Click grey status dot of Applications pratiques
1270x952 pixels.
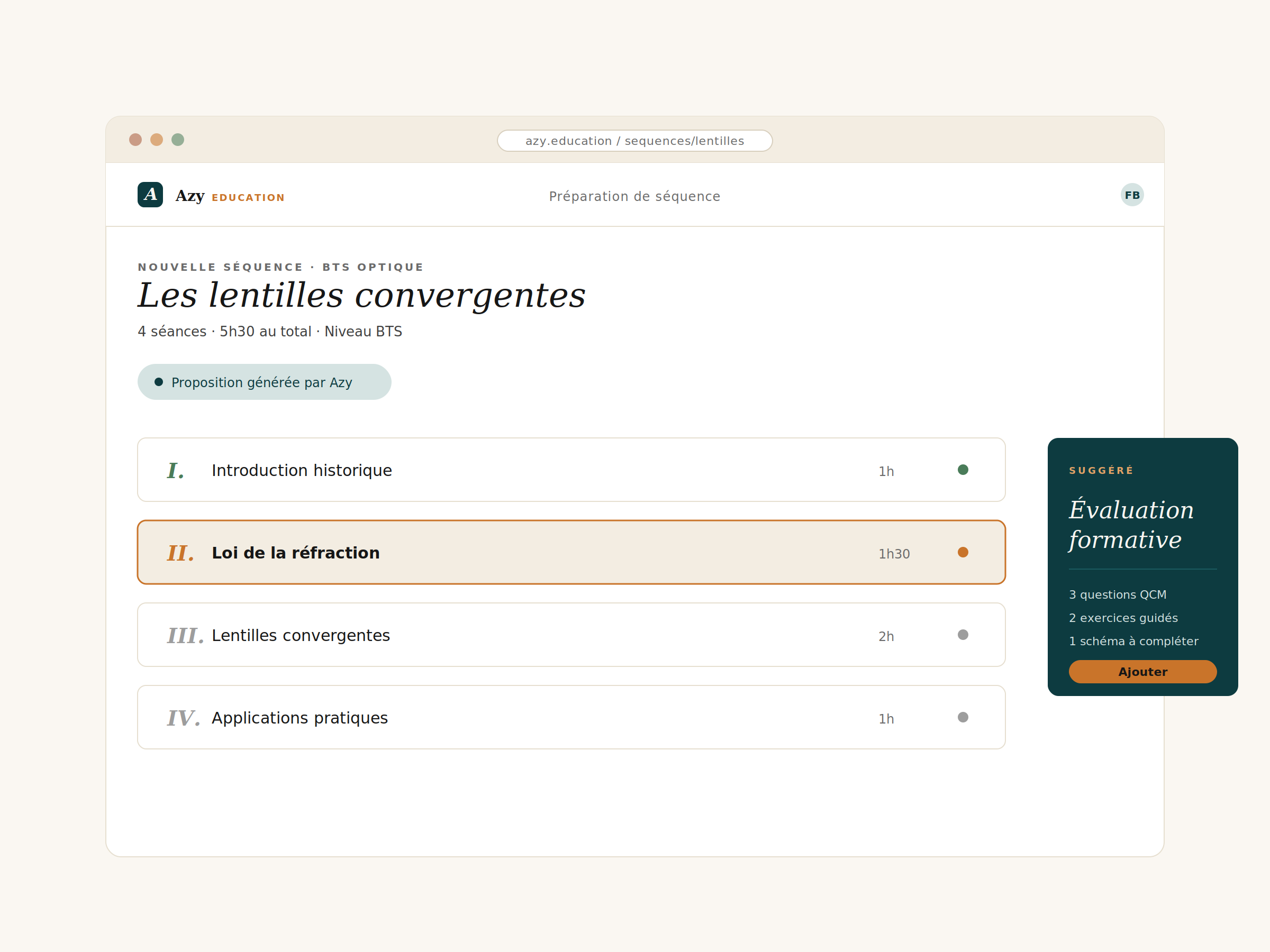tap(964, 717)
